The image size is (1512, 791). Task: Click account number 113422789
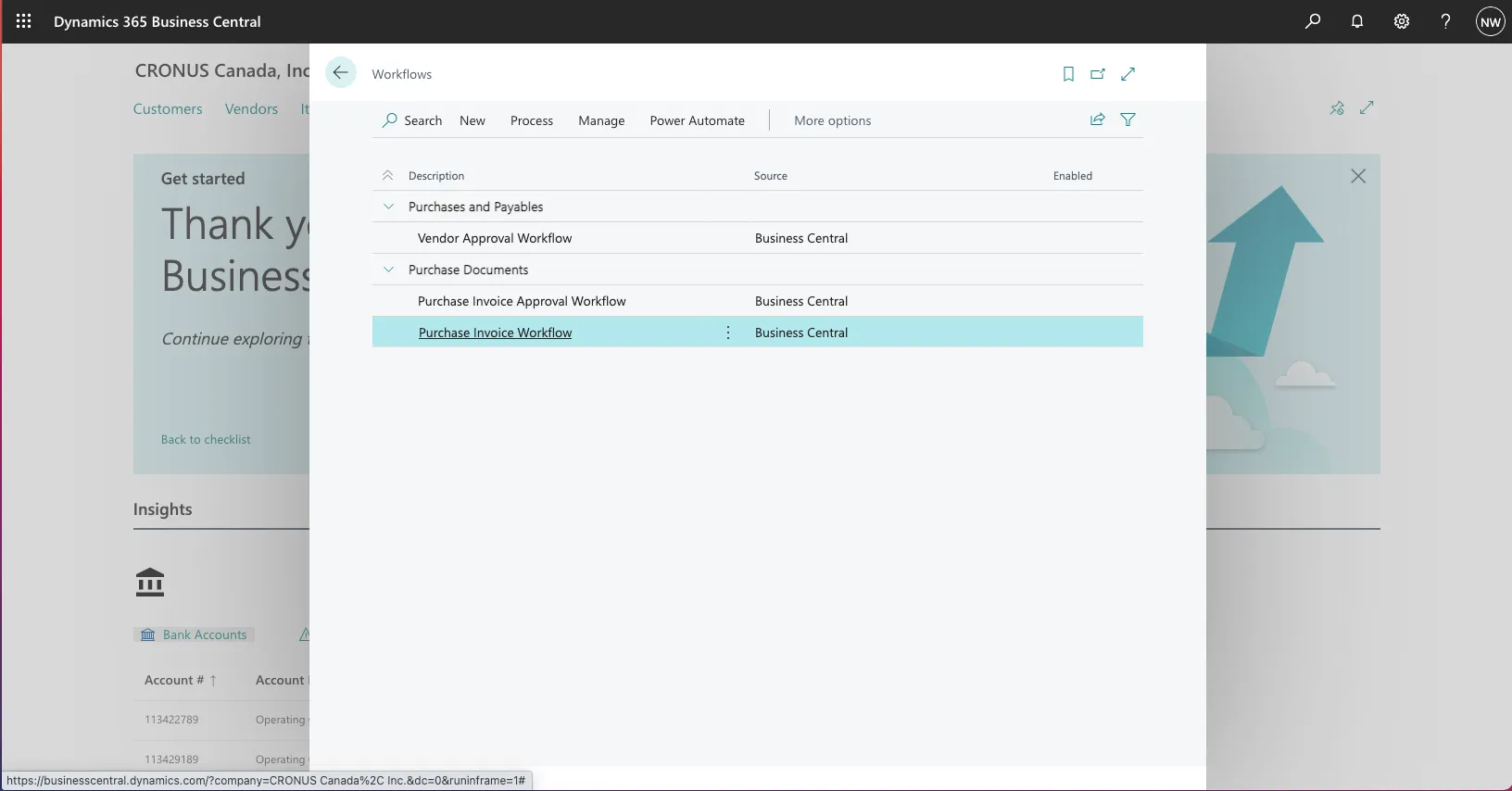171,720
